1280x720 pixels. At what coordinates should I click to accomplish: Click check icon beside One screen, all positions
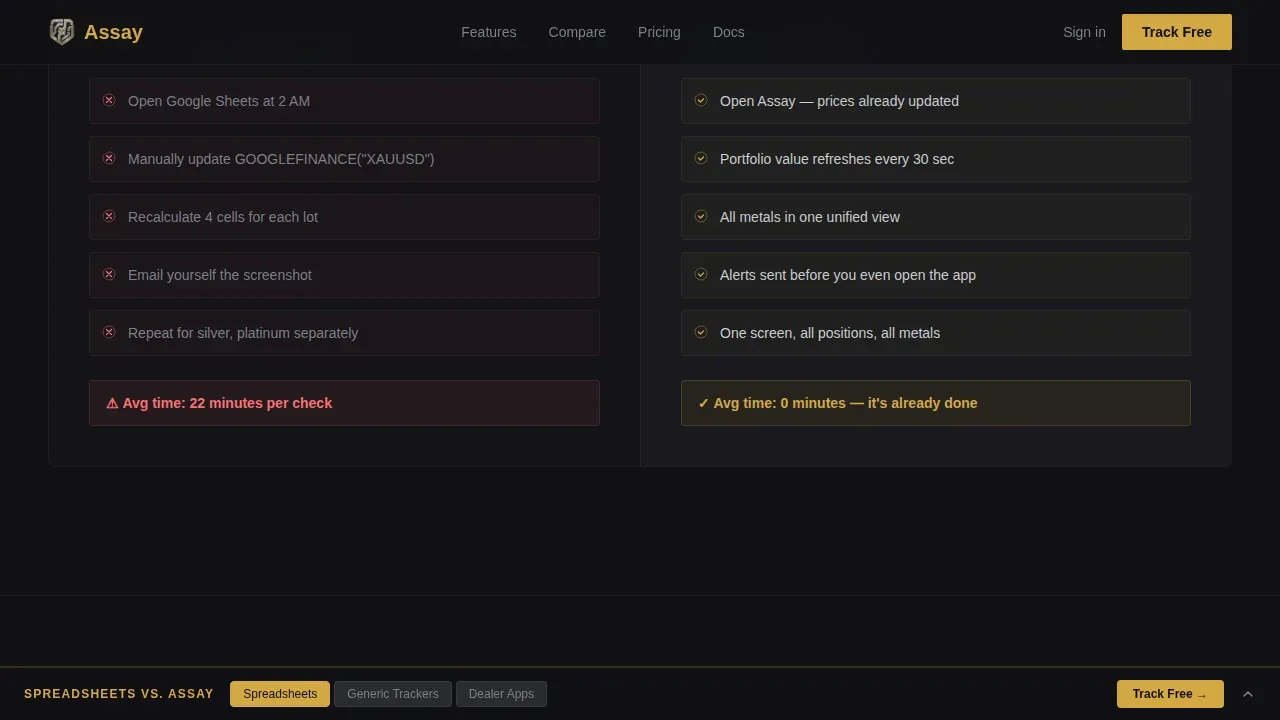click(x=701, y=332)
